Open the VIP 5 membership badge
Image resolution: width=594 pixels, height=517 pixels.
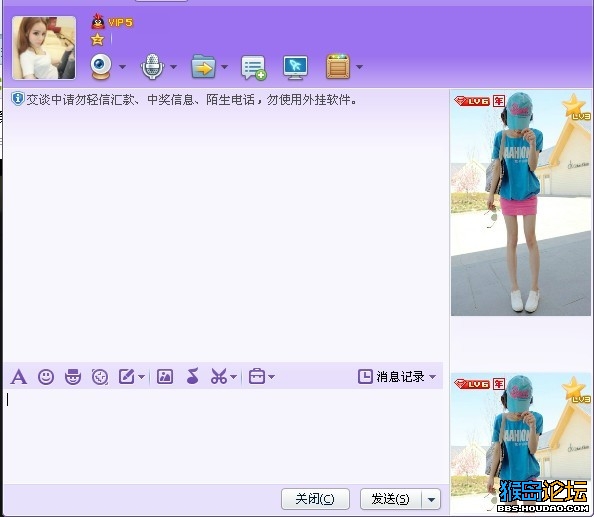[x=120, y=23]
